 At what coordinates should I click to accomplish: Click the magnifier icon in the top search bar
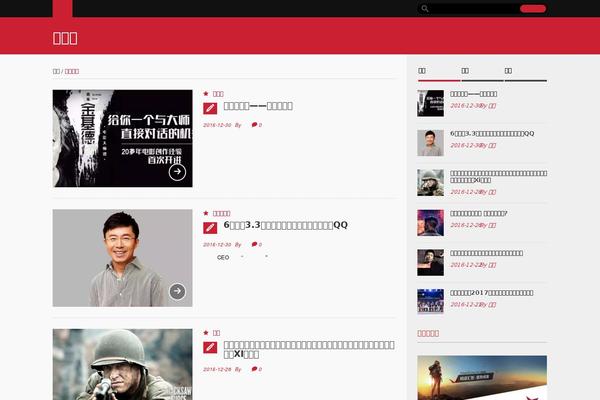425,8
